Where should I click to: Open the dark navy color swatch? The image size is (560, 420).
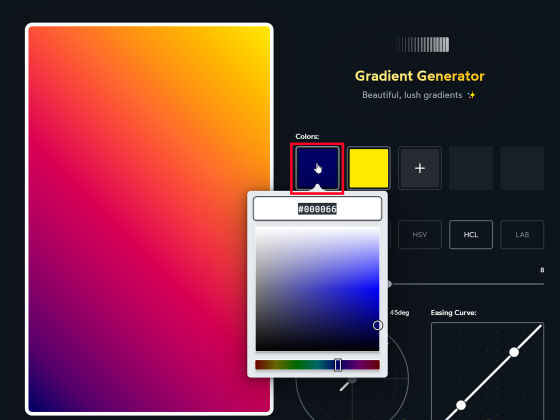(317, 168)
